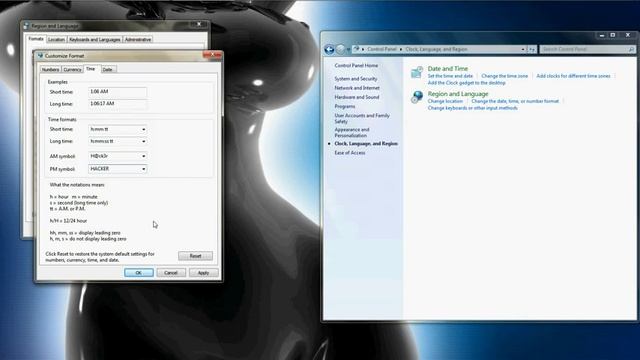Open System and Security category
Screen dimensions: 640x360
click(x=356, y=79)
